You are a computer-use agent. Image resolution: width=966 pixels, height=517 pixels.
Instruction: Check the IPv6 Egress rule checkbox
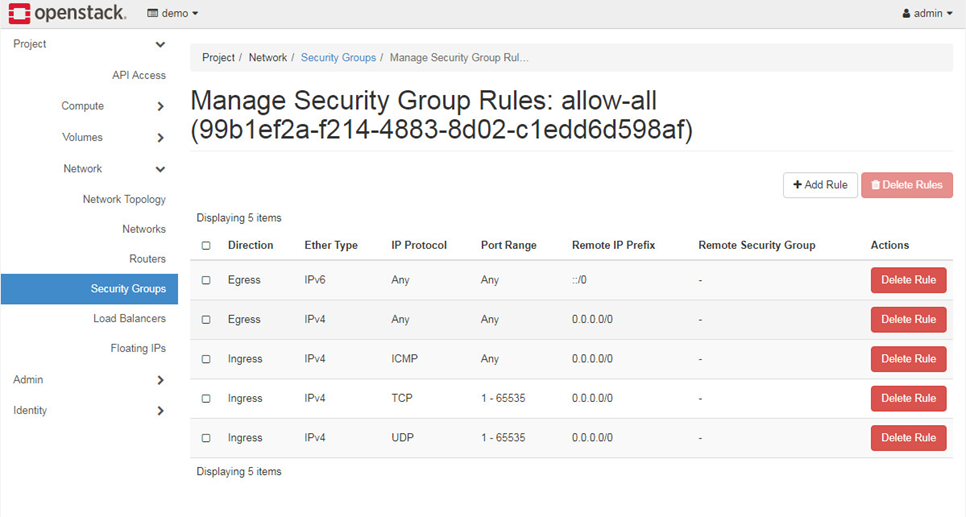click(x=206, y=280)
